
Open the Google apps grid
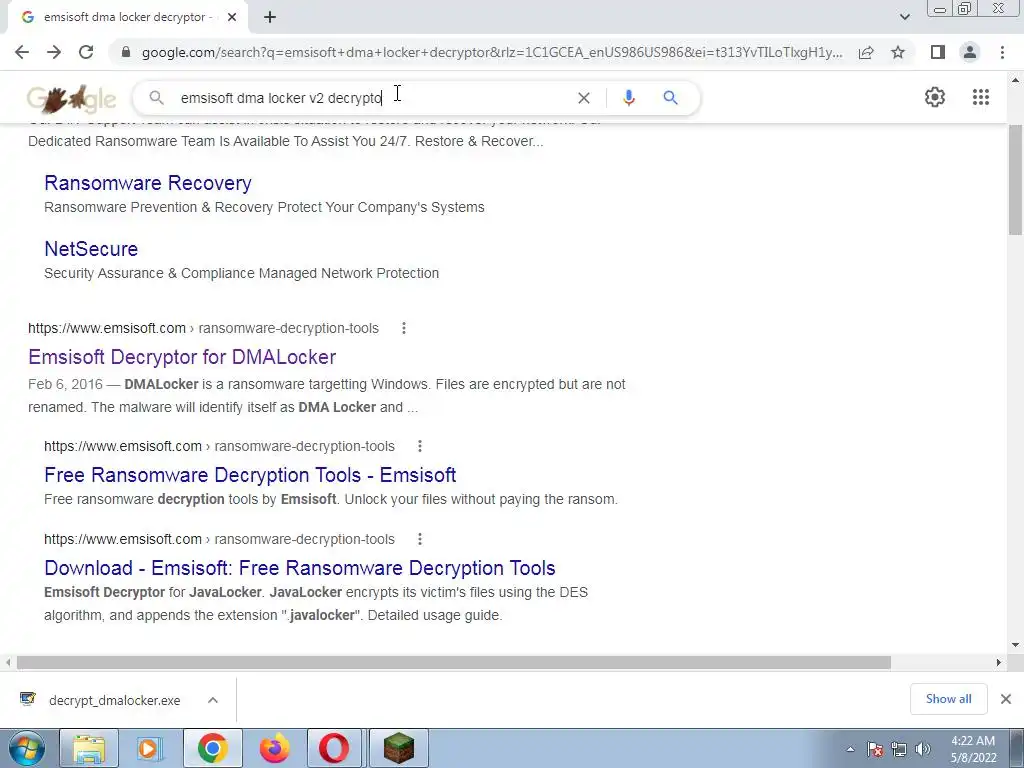(x=980, y=97)
